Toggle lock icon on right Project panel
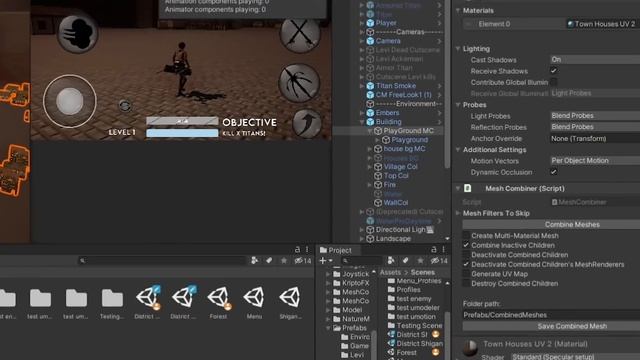Screen dimensions: 640x360 [x=433, y=249]
